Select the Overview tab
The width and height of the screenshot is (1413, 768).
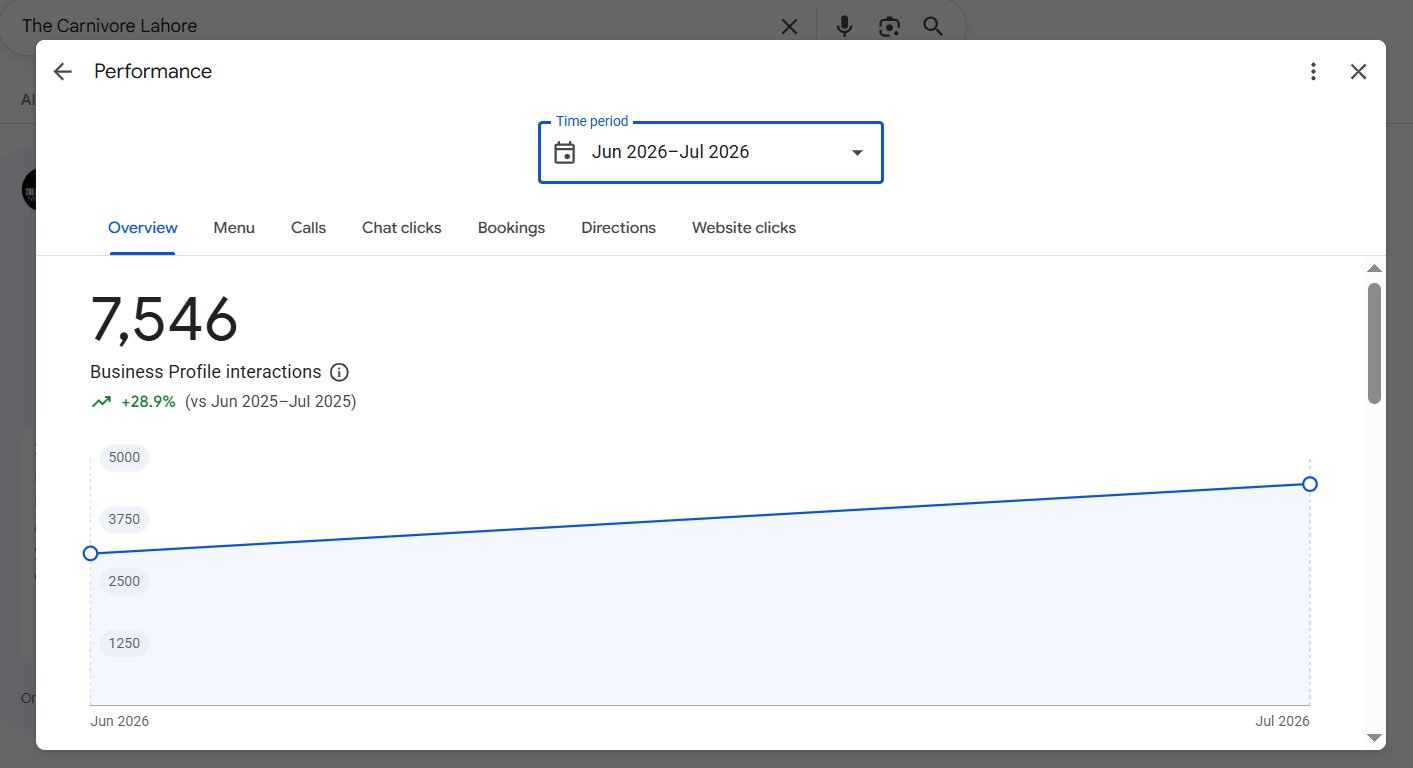click(x=143, y=228)
